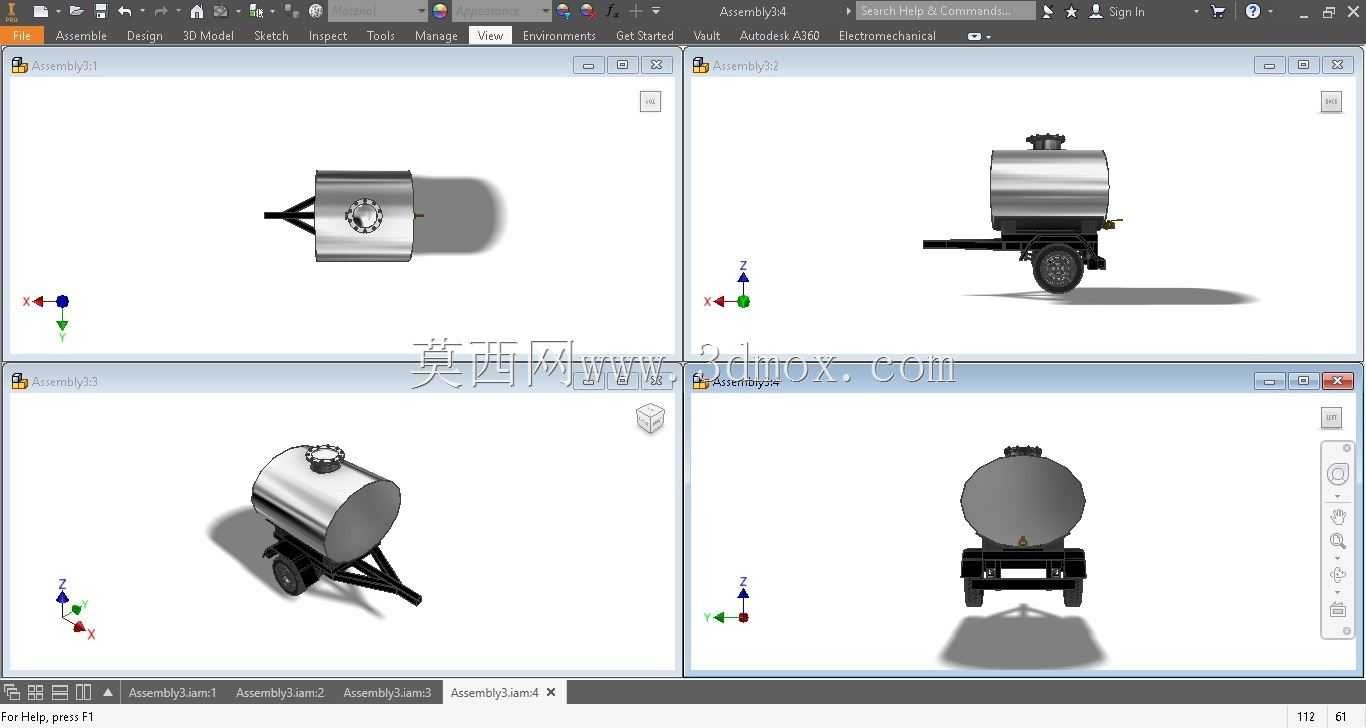The width and height of the screenshot is (1366, 728).
Task: Open the Material combo box
Action: pos(377,11)
